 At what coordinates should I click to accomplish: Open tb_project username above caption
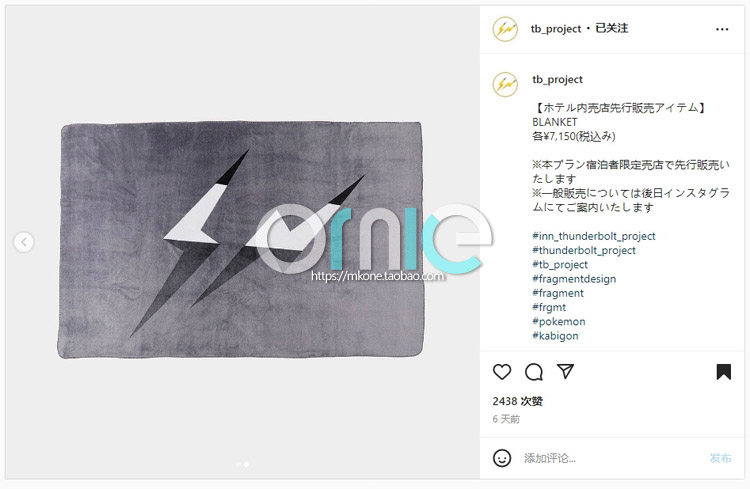pos(557,79)
